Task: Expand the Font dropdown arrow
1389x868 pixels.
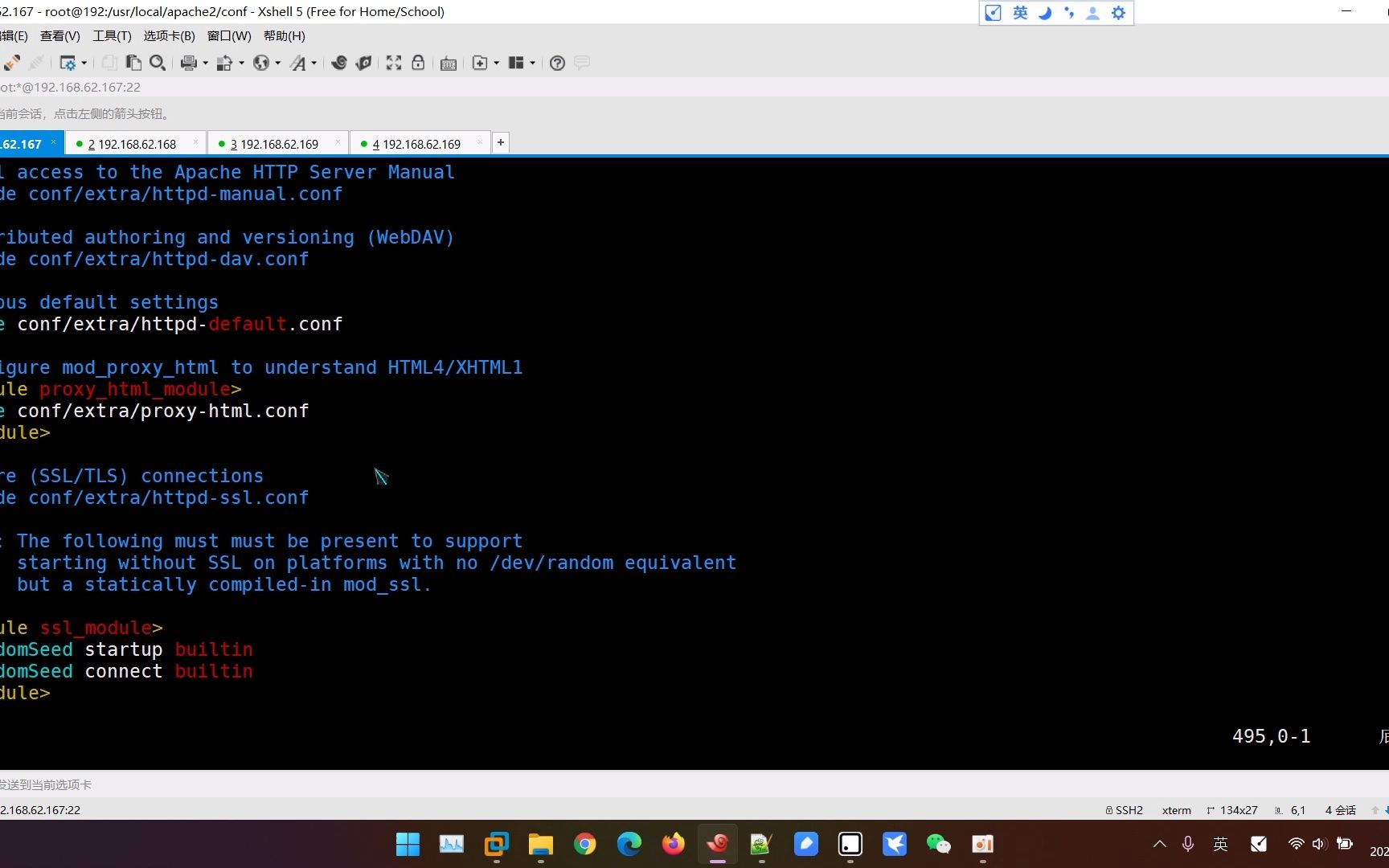Action: (313, 63)
